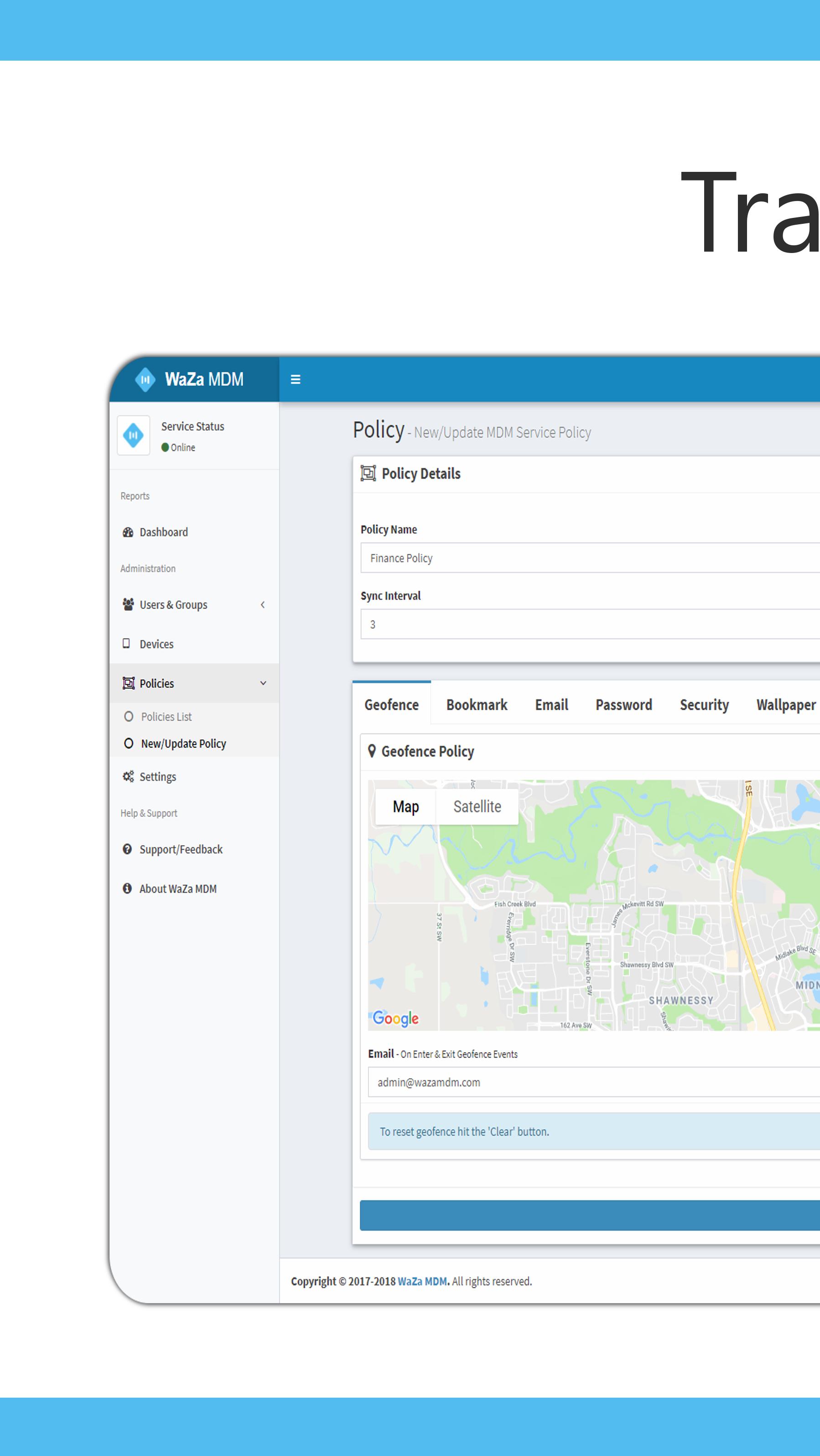Open About WaZa MDM page
This screenshot has width=820, height=1456.
[x=194, y=888]
